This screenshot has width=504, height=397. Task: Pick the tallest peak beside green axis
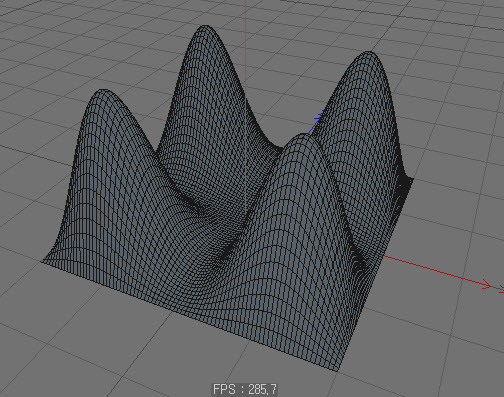pos(206,27)
